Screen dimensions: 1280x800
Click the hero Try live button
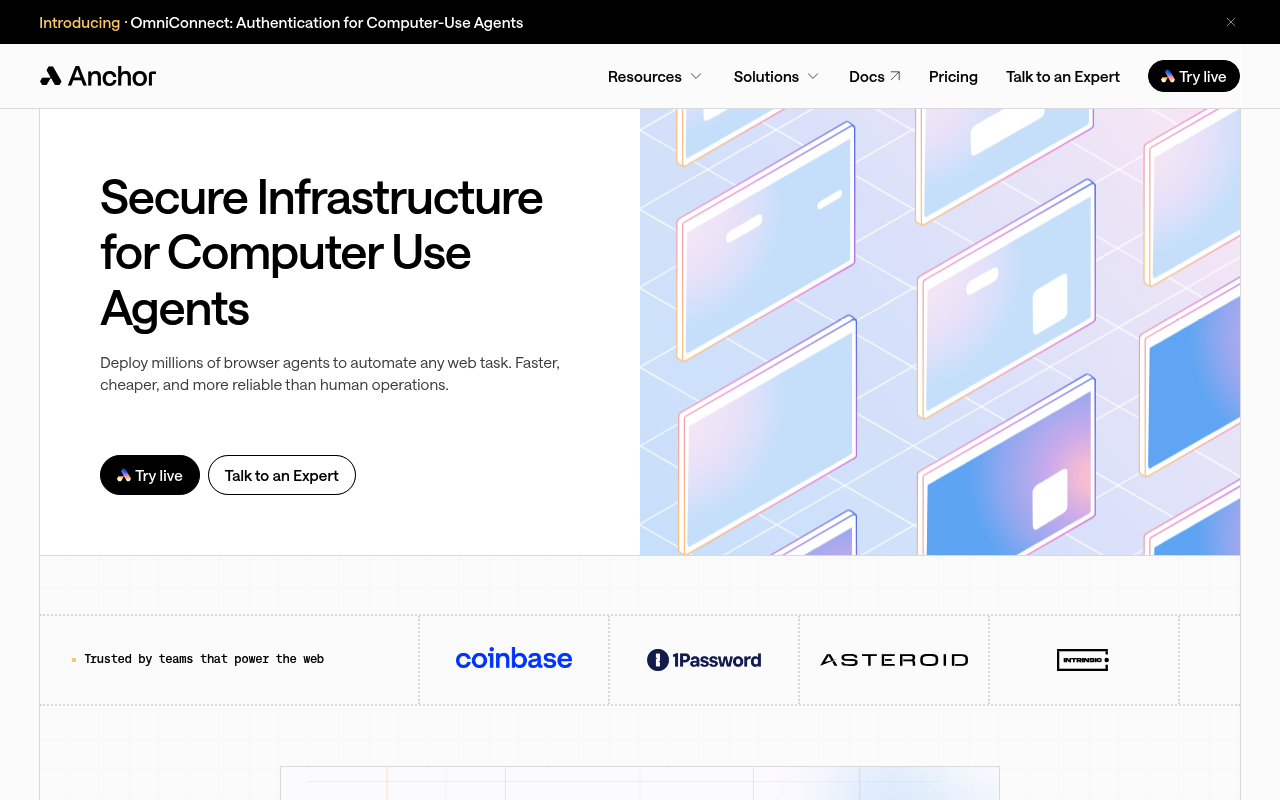[x=150, y=475]
